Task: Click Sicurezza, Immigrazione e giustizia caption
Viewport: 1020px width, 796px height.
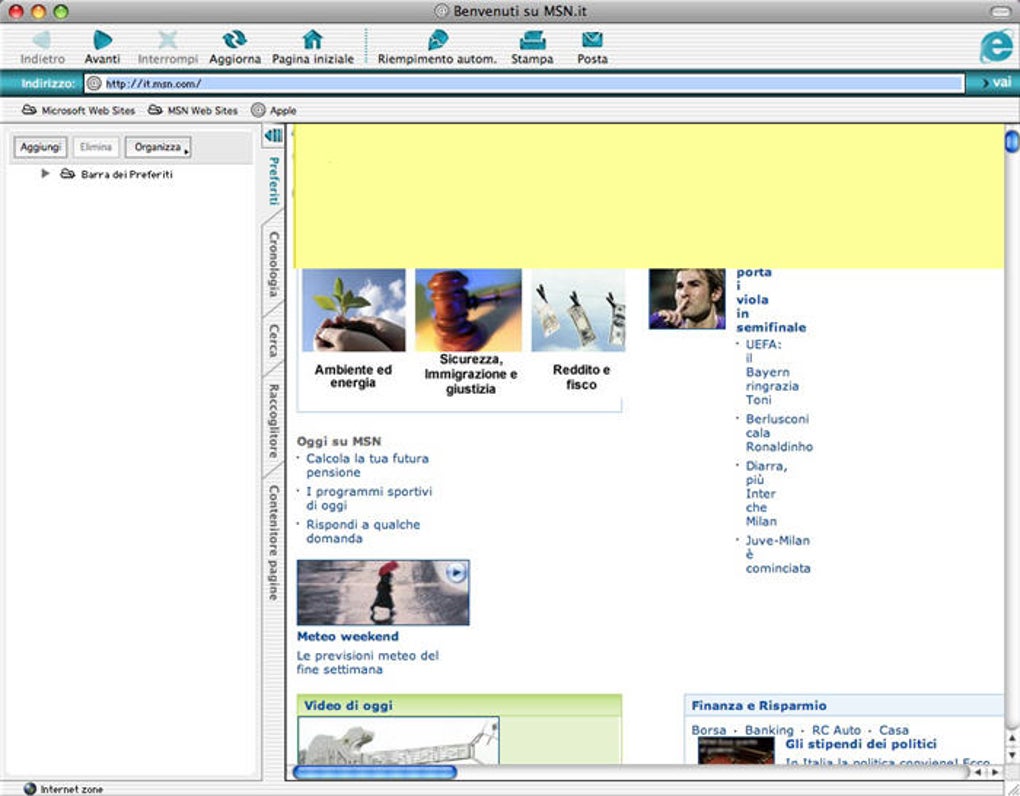Action: tap(470, 374)
